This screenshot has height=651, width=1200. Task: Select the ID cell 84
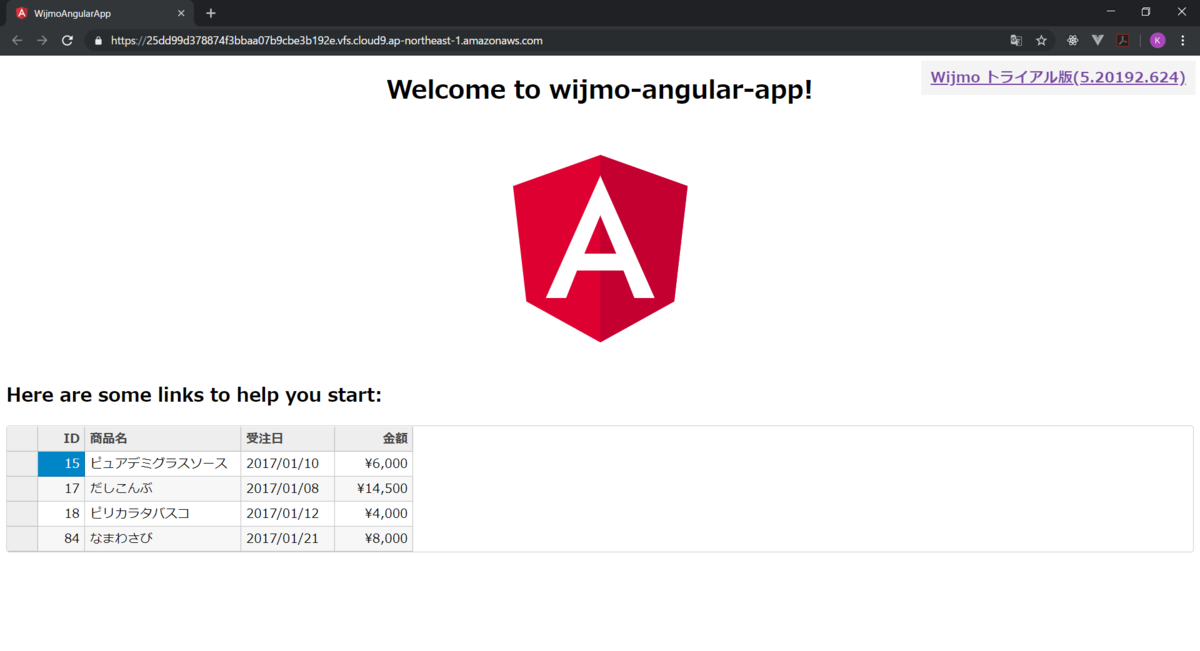coord(61,538)
